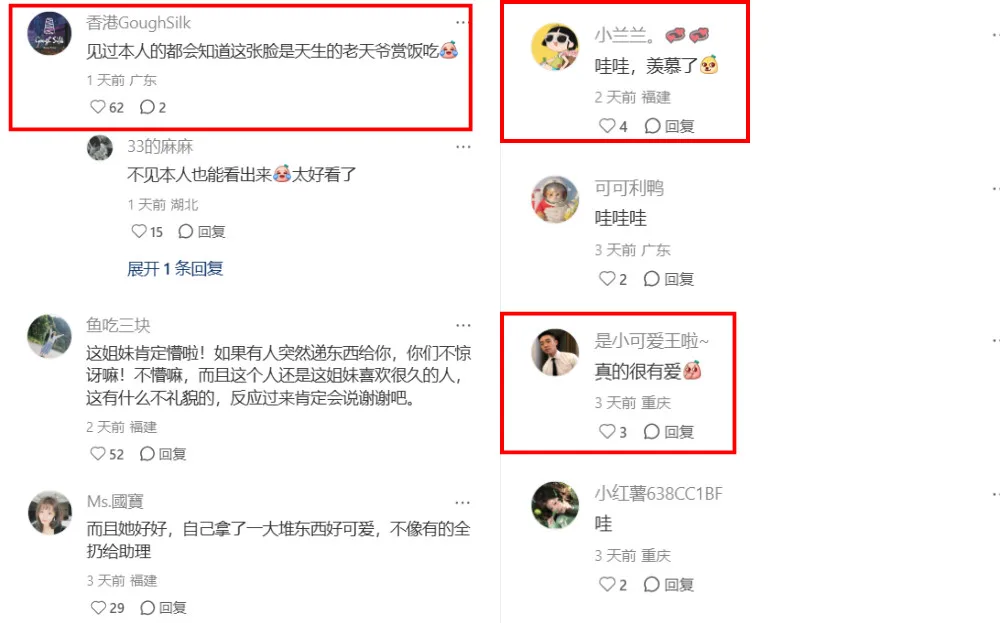The height and width of the screenshot is (623, 1000).
Task: Like Ms.國寶's comment with 29 likes
Action: 107,608
